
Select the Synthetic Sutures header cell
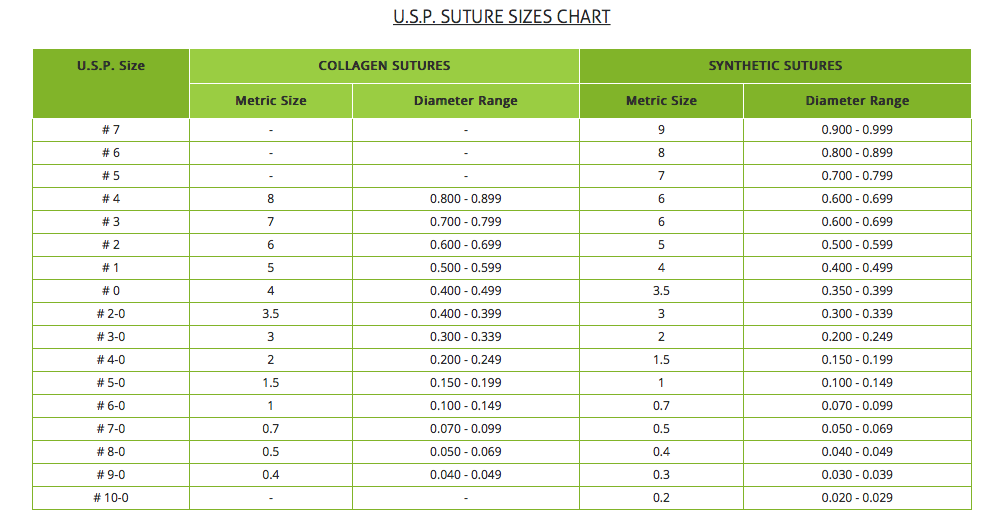775,66
